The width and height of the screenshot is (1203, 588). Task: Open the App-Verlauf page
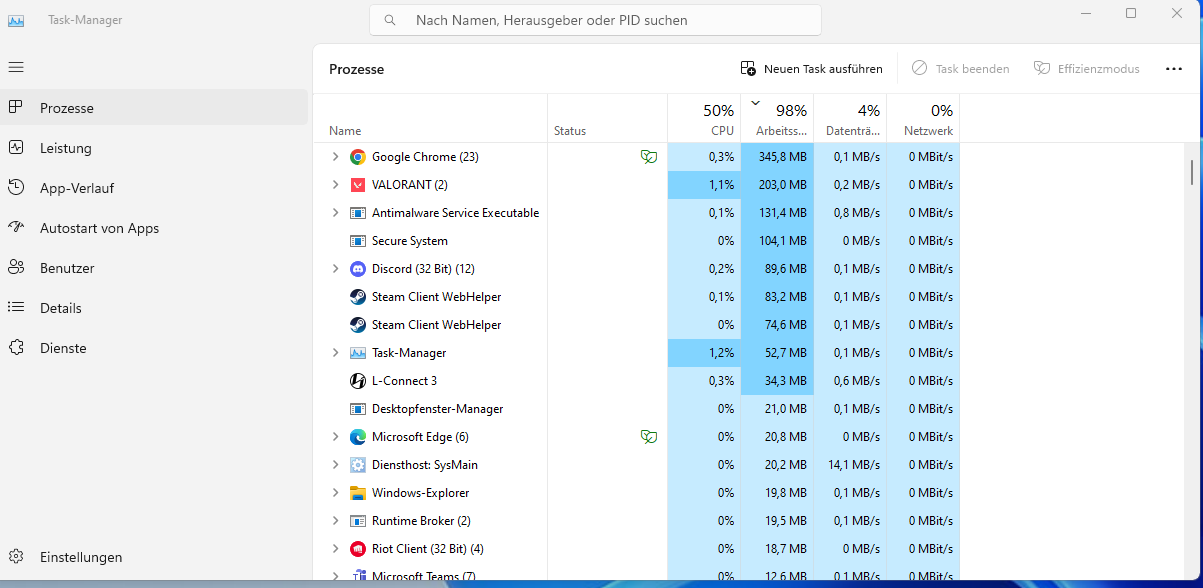click(154, 188)
